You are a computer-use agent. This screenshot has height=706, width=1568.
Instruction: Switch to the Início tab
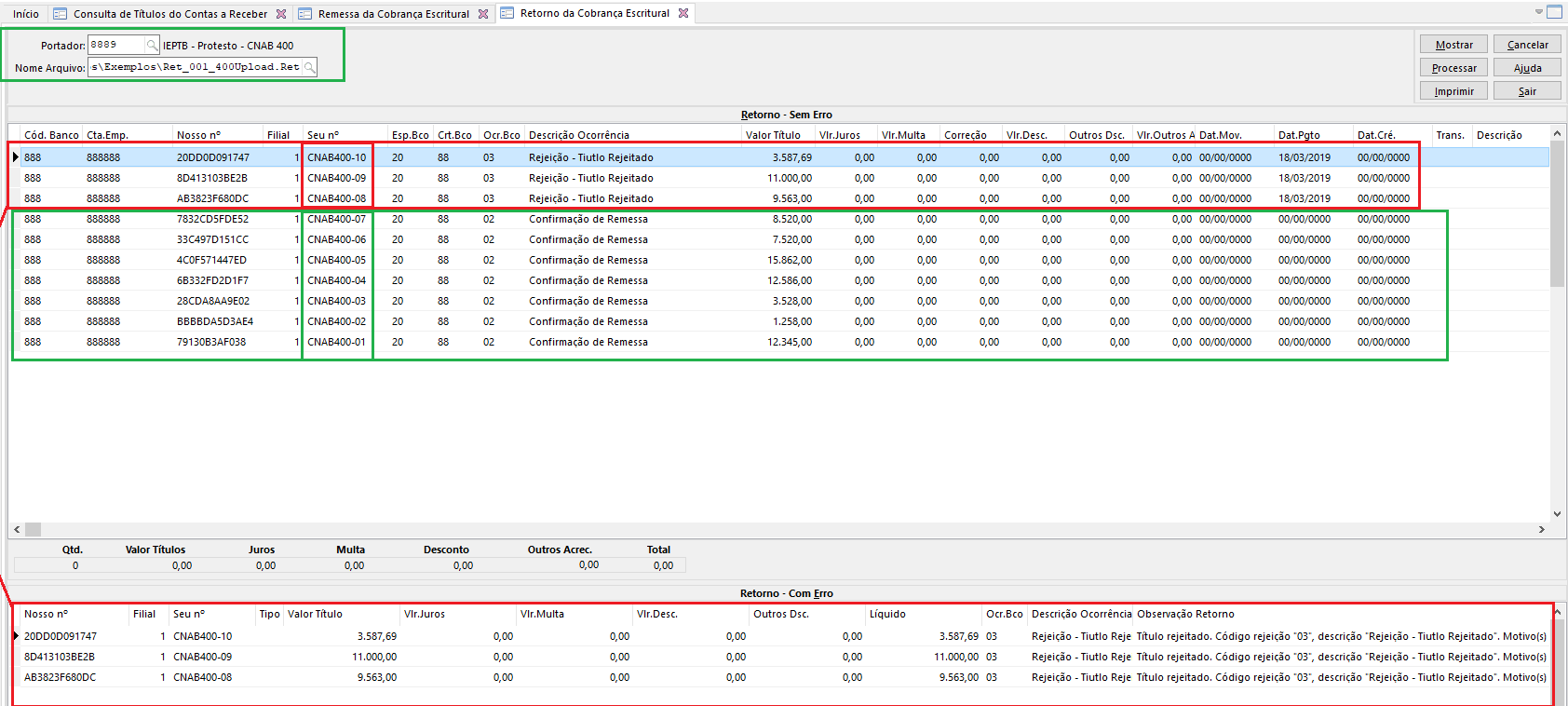[26, 14]
